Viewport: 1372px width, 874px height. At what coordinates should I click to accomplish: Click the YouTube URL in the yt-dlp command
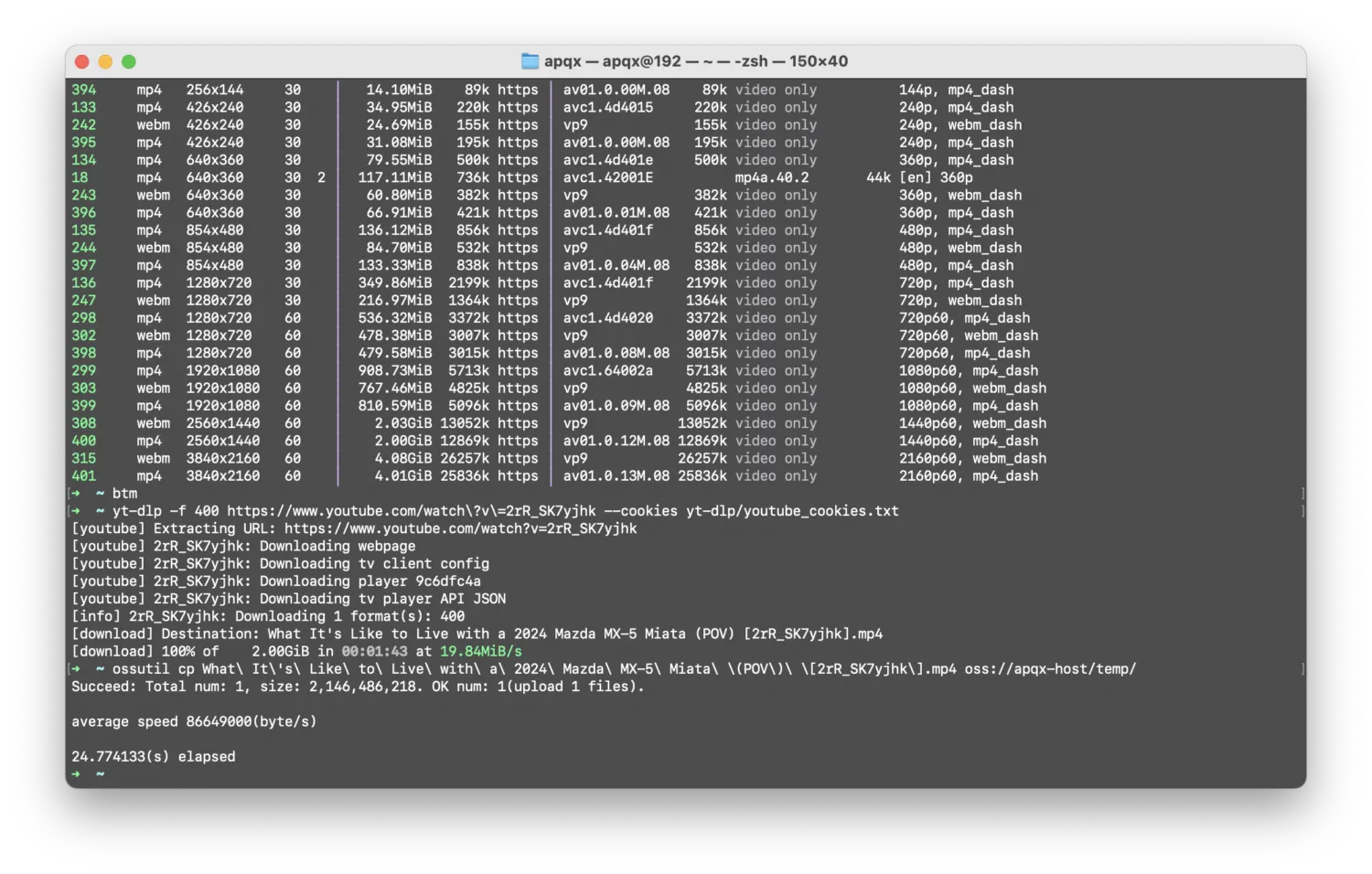point(411,511)
